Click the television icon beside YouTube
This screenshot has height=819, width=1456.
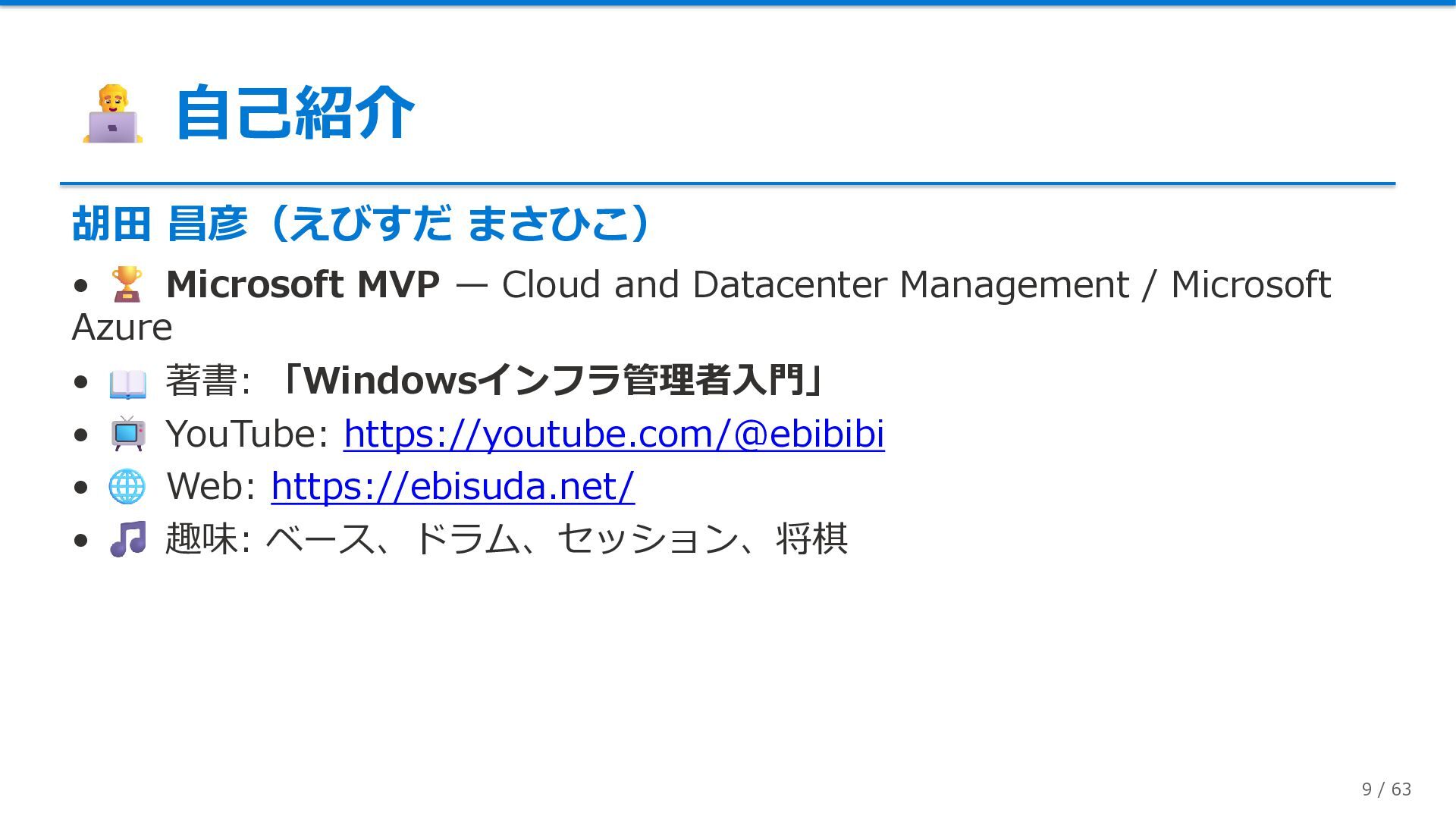click(127, 434)
